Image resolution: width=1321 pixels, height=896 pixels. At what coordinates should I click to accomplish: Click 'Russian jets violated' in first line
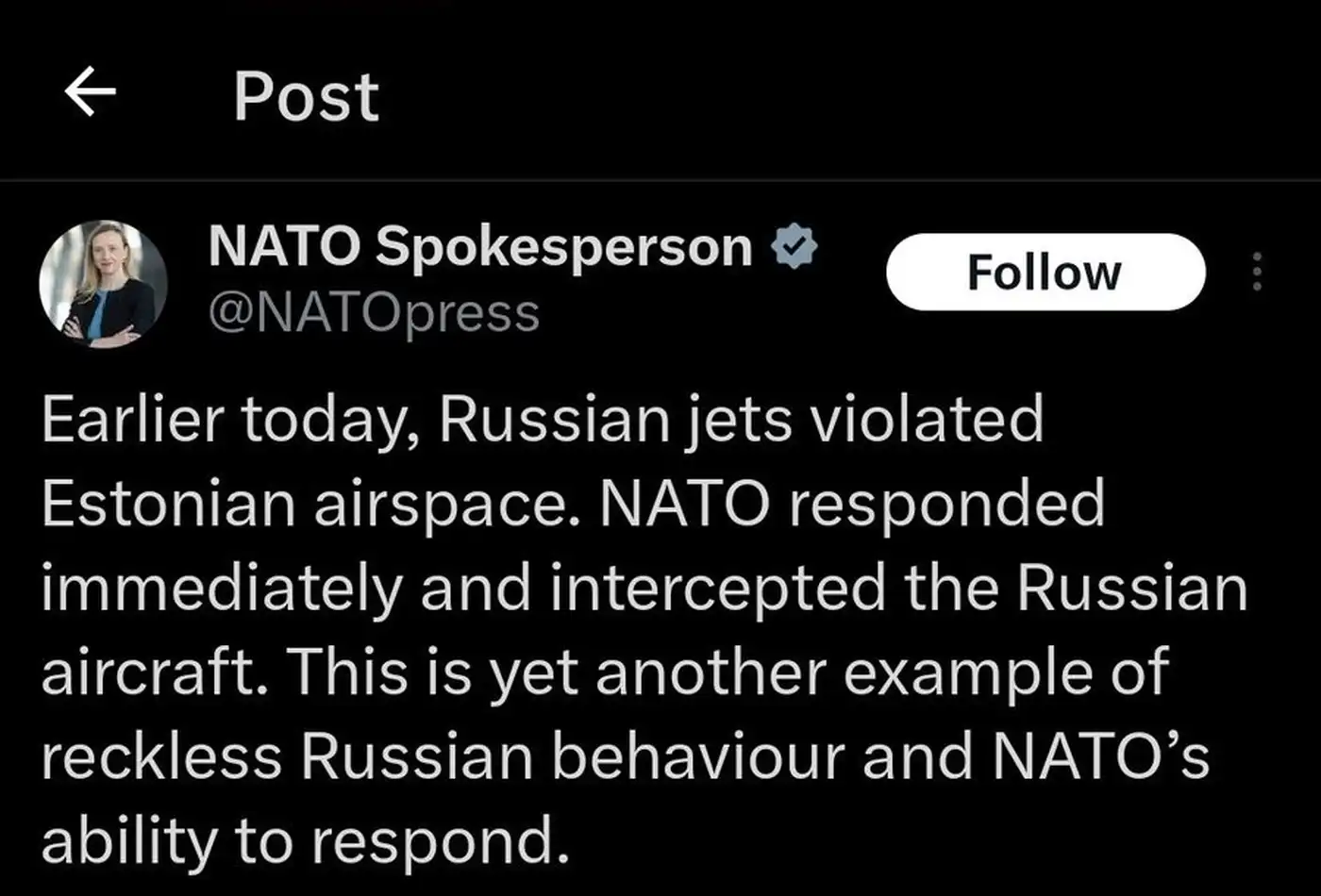tap(741, 420)
